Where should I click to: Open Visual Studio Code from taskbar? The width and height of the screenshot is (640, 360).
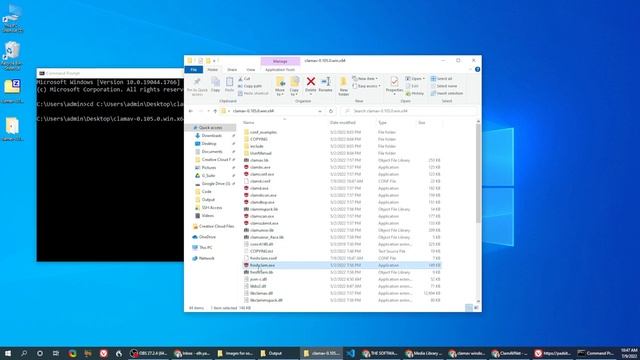350,353
